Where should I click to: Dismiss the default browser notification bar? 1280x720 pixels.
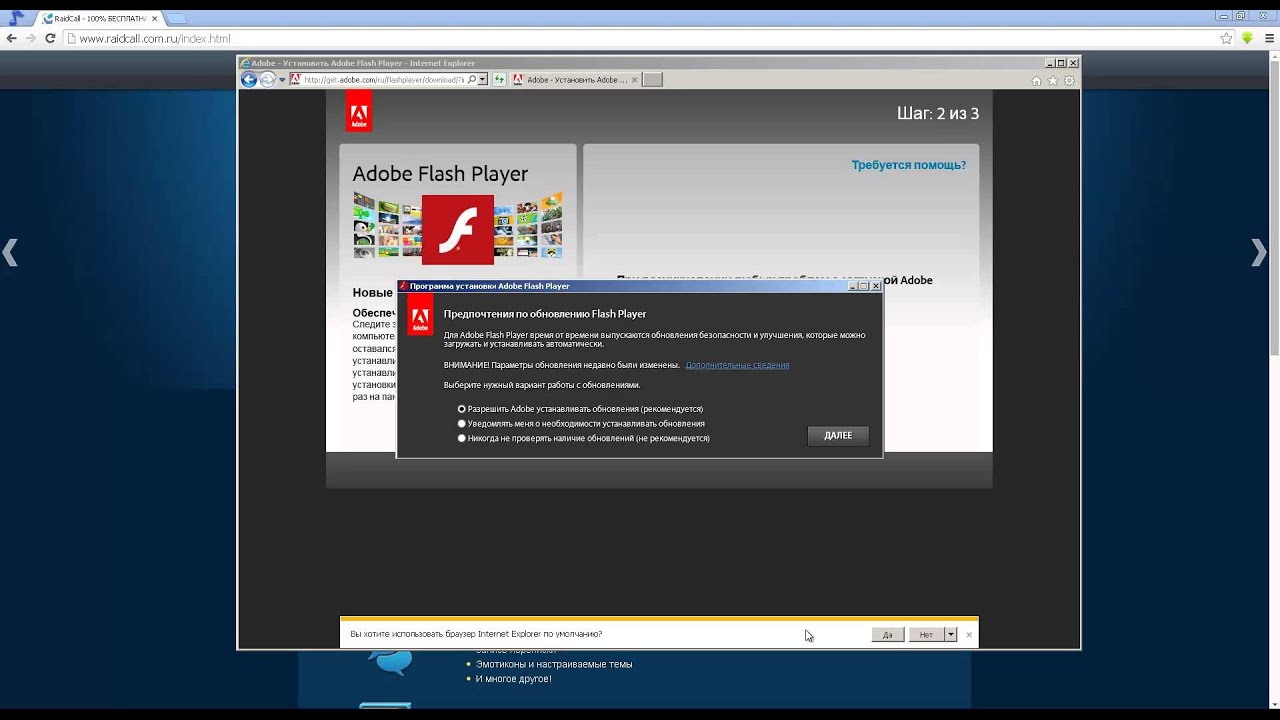coord(969,635)
